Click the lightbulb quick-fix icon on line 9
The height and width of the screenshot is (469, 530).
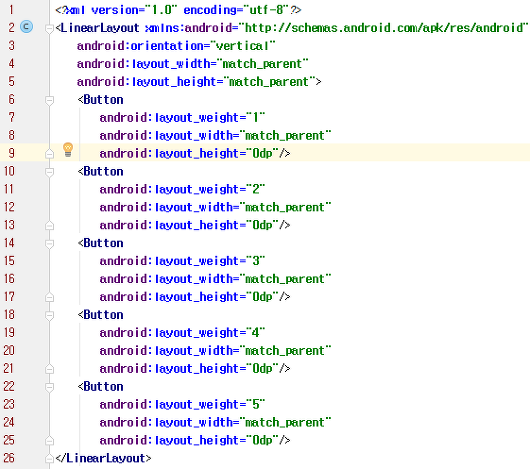click(68, 150)
